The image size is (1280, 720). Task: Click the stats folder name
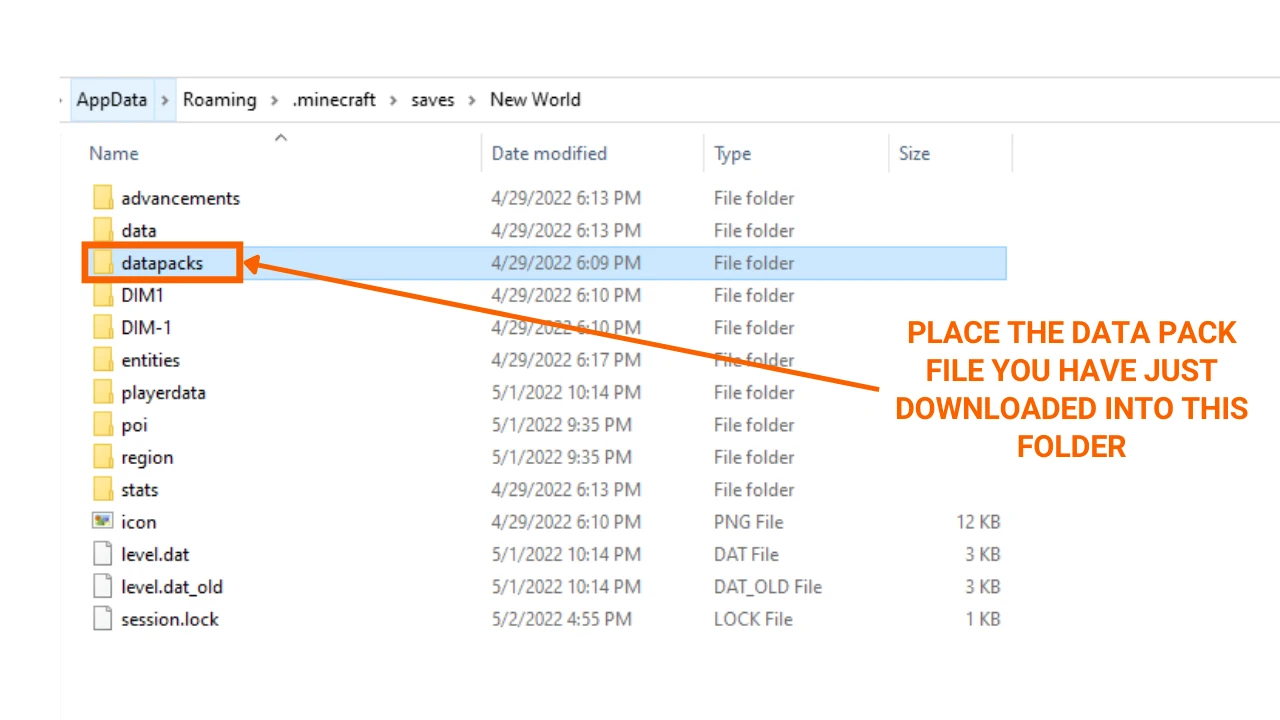140,489
